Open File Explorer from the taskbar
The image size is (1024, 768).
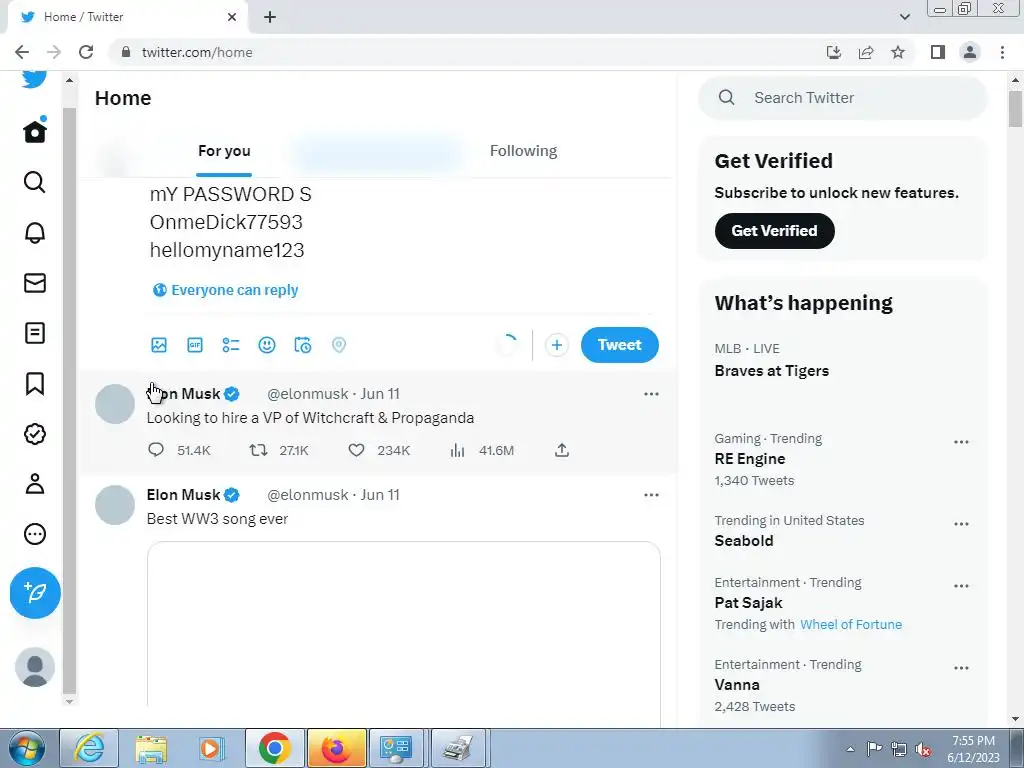click(x=151, y=748)
